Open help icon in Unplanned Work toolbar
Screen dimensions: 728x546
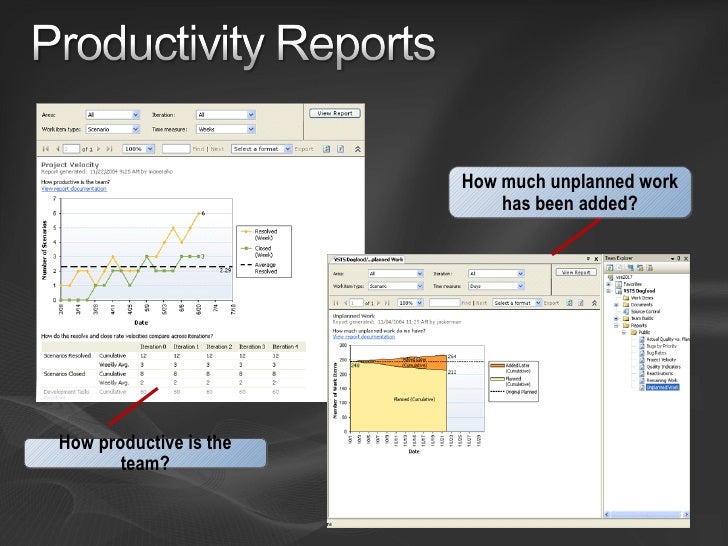(580, 303)
